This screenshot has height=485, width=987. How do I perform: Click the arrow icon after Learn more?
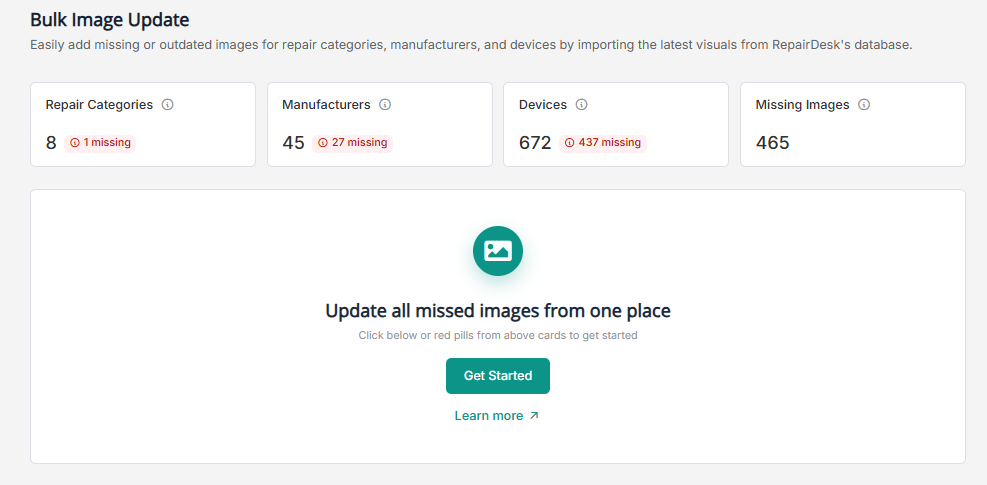(x=534, y=416)
